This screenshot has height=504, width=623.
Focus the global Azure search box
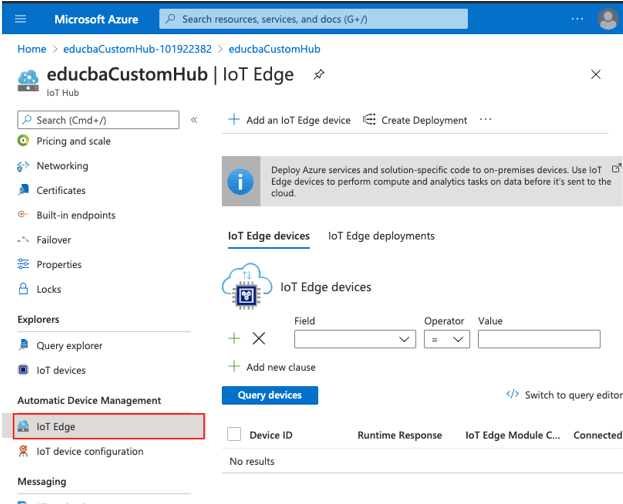click(313, 19)
